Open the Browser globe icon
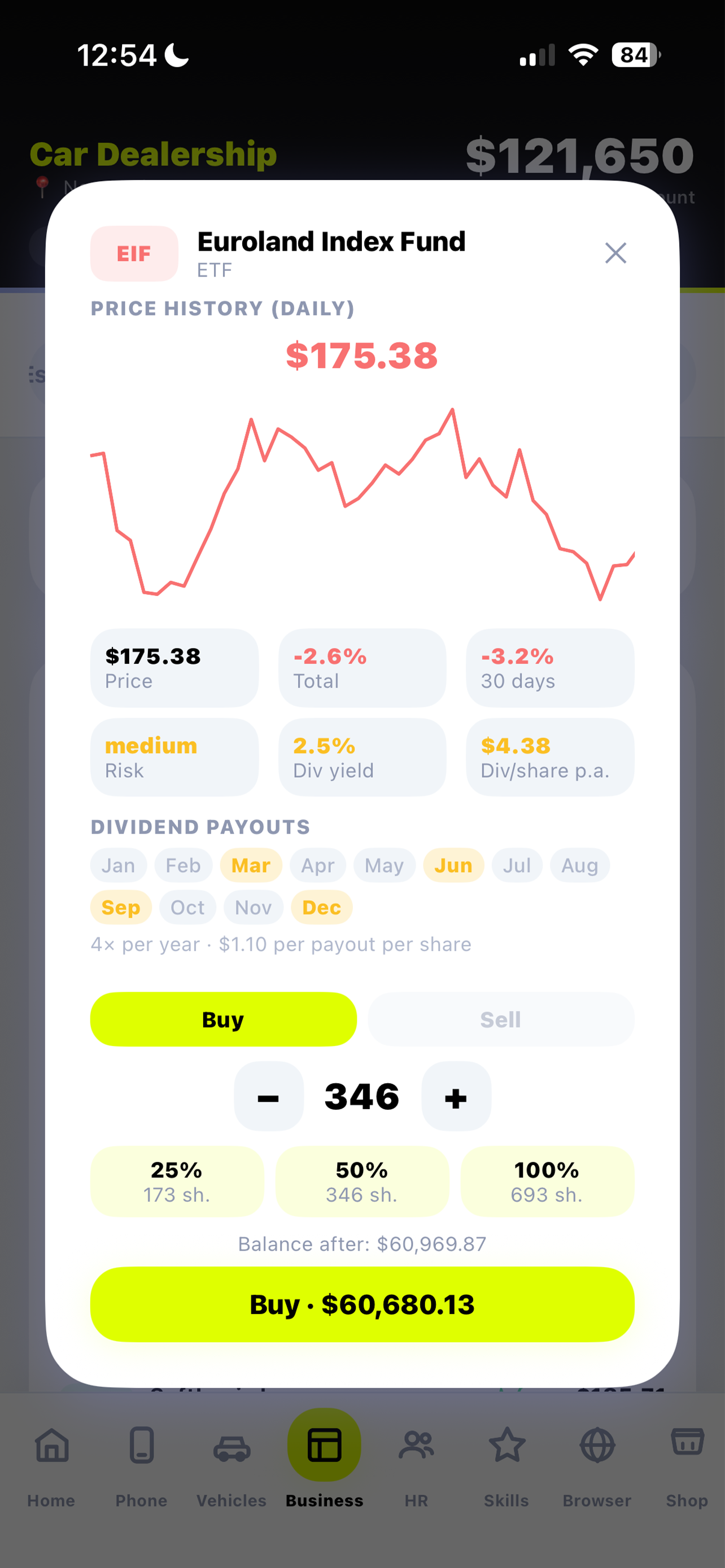725x1568 pixels. [x=597, y=1445]
